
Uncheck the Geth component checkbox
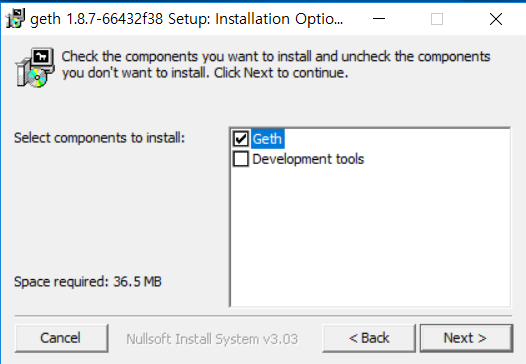point(241,139)
